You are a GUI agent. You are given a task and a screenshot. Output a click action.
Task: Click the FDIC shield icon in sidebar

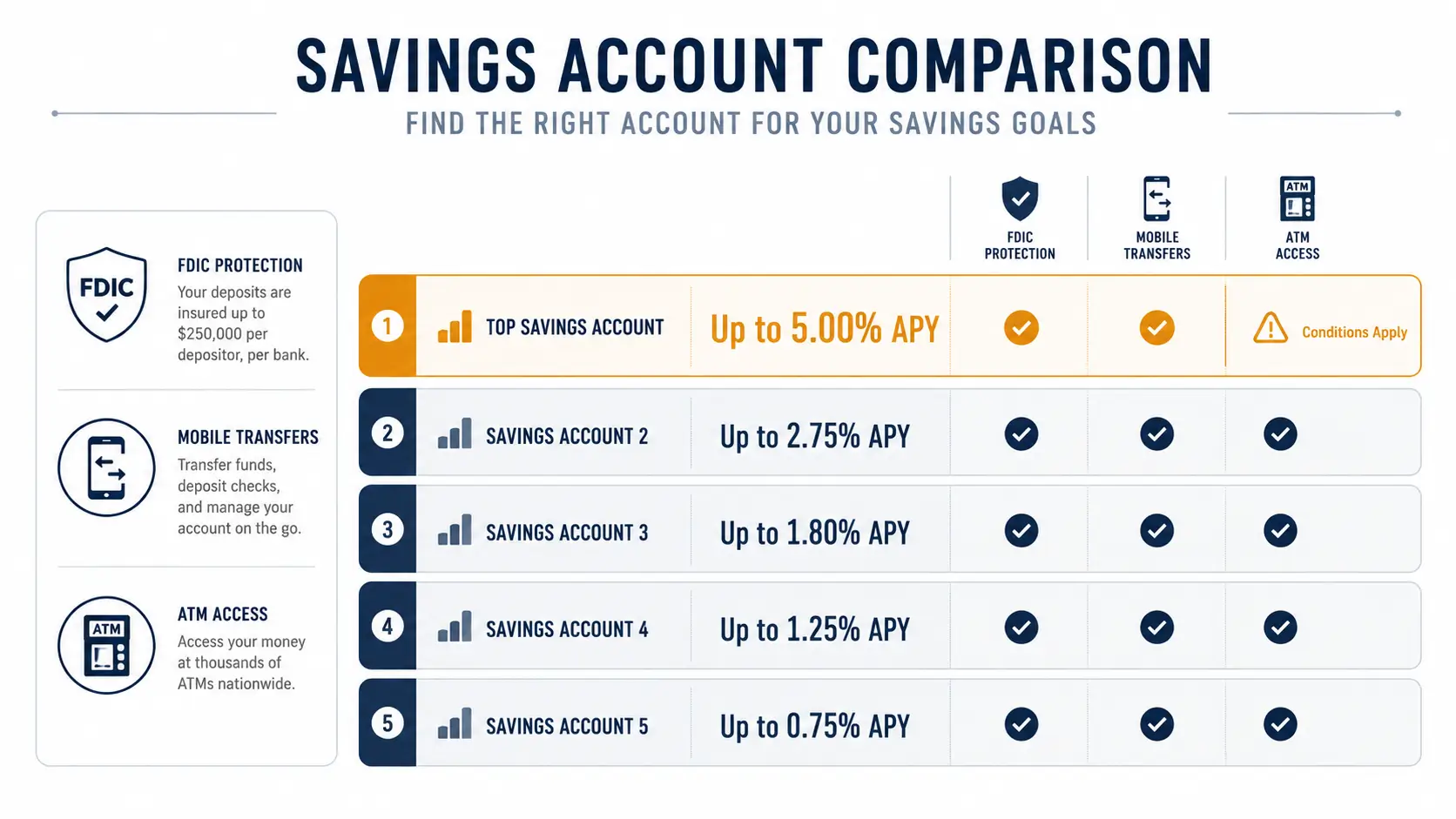tap(106, 295)
